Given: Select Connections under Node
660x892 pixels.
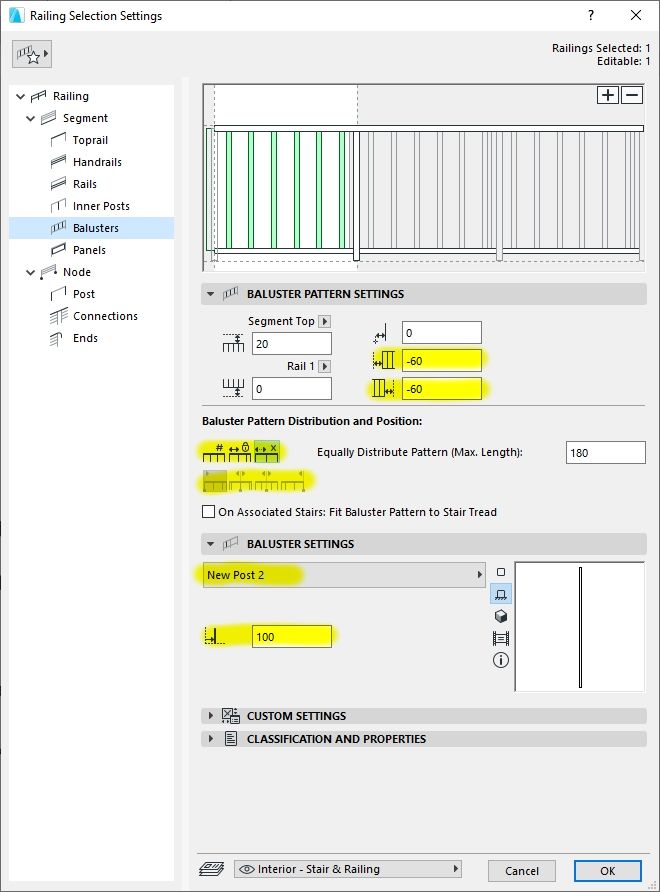Looking at the screenshot, I should point(105,316).
